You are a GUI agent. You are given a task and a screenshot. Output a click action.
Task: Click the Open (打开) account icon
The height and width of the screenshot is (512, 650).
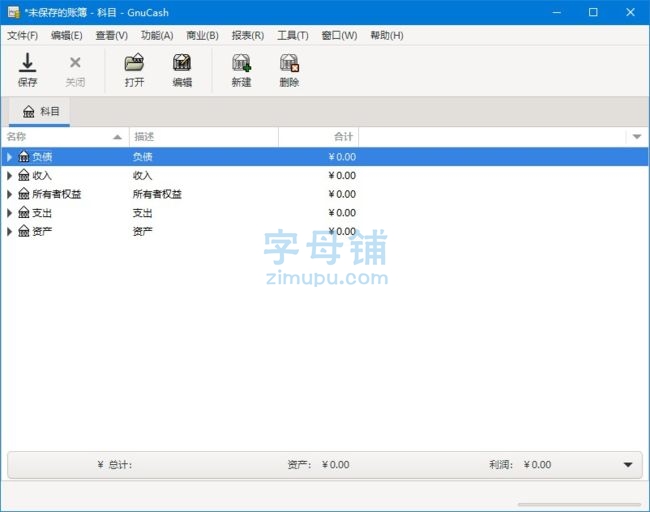pos(134,63)
